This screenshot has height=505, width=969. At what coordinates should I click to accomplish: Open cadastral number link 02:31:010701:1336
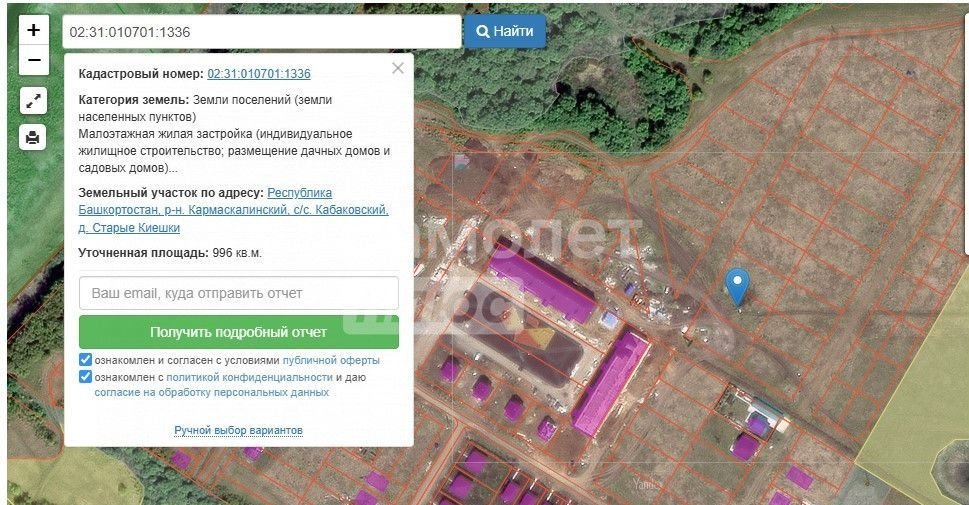[x=259, y=74]
